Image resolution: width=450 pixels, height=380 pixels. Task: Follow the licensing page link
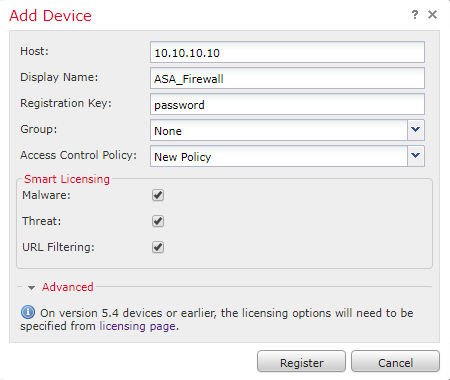point(138,326)
